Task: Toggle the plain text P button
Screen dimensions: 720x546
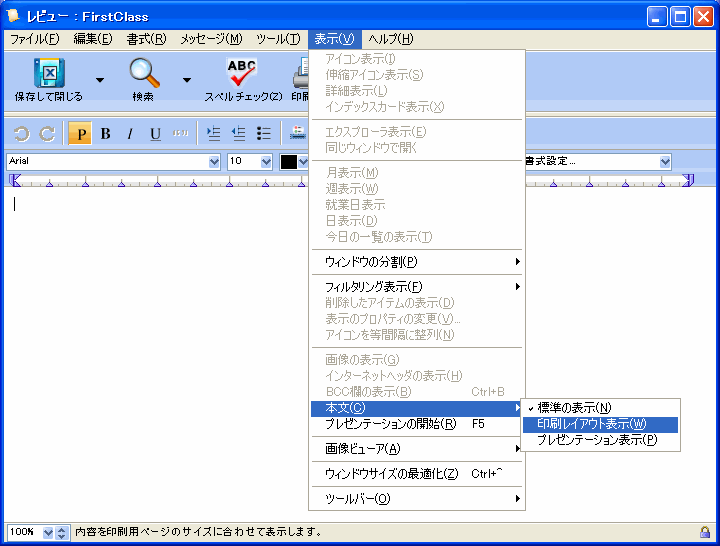Action: 79,134
